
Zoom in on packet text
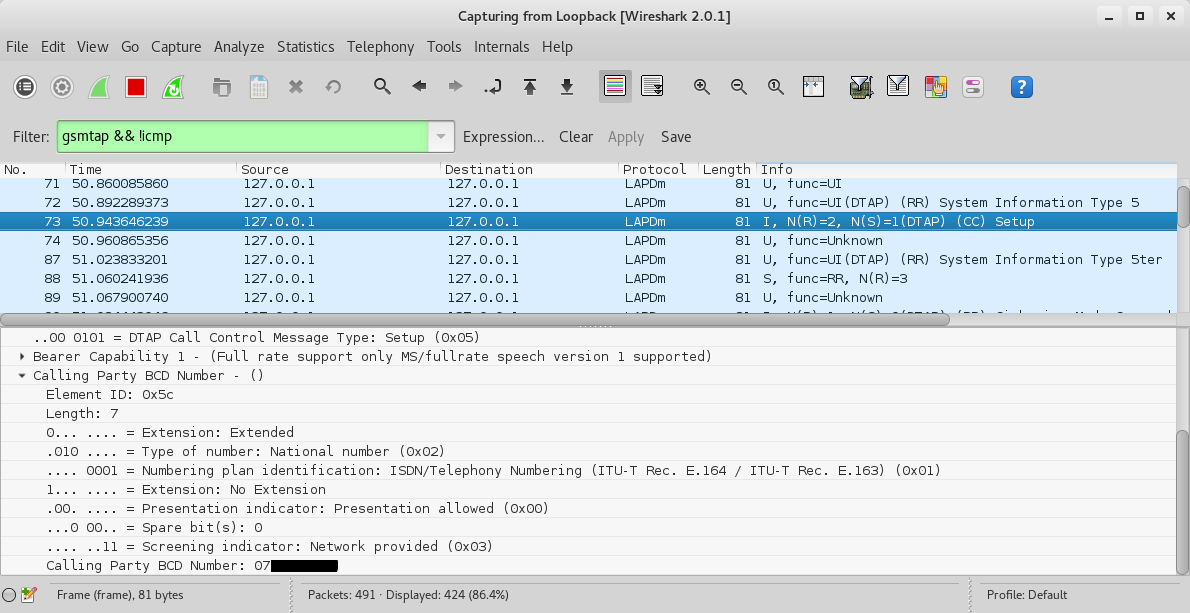tap(702, 86)
